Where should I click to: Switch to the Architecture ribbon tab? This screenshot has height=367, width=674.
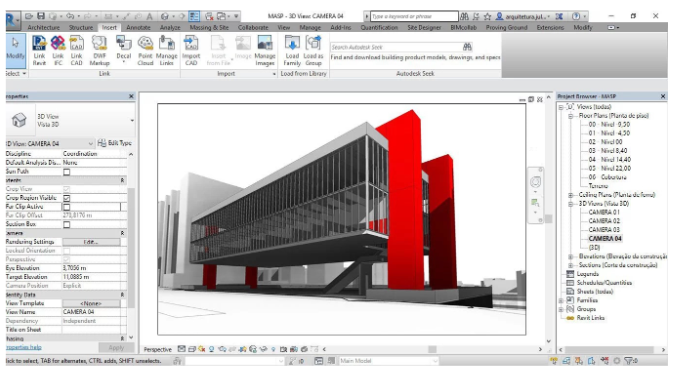[43, 28]
